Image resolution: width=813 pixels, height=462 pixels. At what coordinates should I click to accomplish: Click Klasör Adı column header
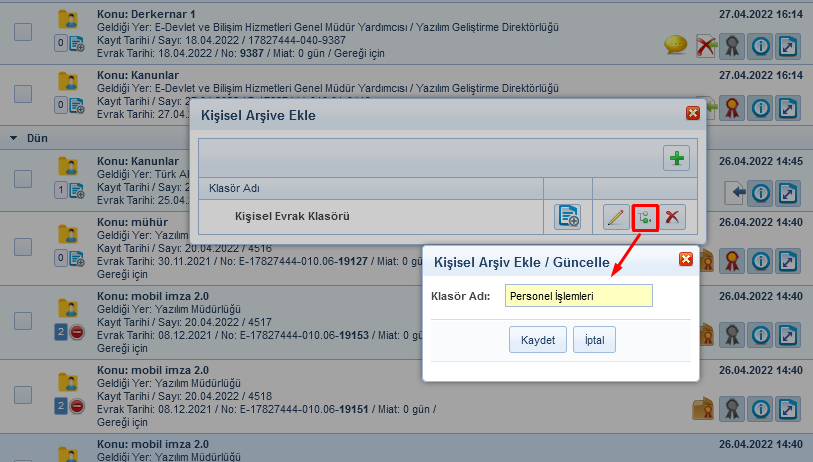[234, 187]
